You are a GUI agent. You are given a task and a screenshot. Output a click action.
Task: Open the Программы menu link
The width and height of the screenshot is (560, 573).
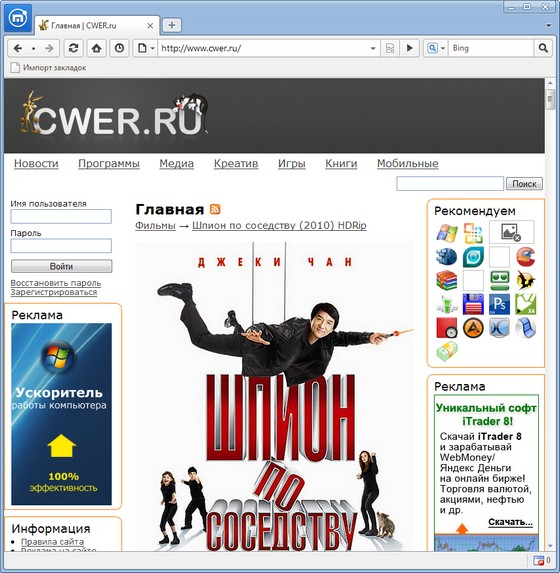(109, 164)
